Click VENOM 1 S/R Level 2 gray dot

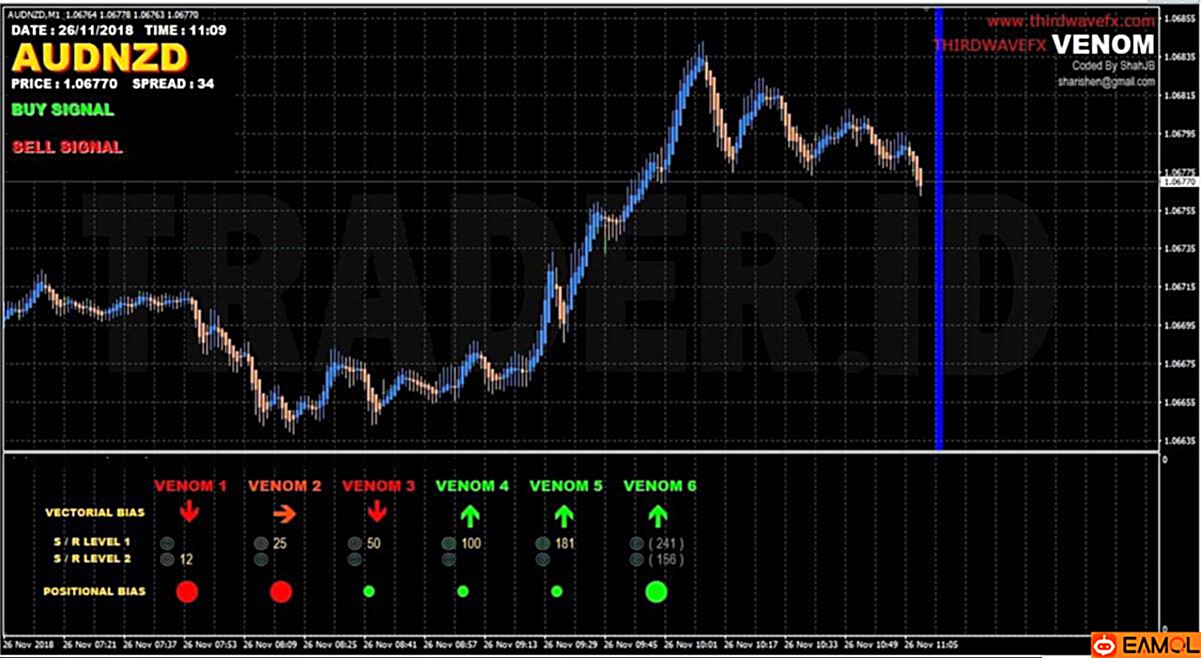[x=167, y=560]
